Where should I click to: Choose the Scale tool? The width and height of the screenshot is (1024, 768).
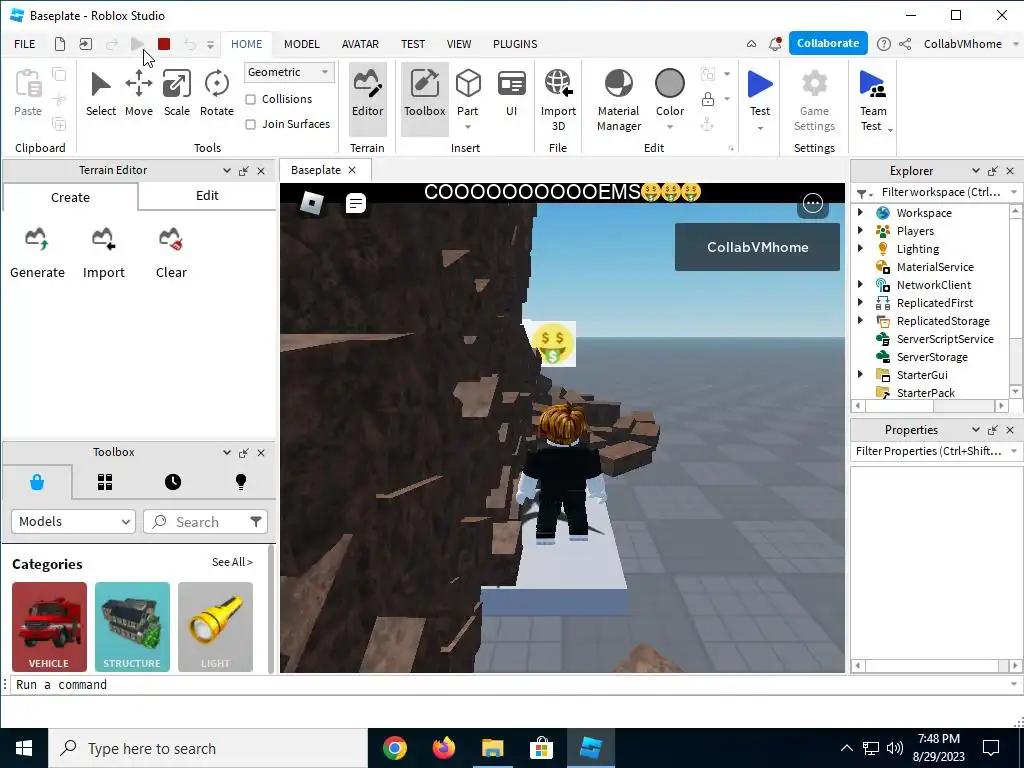click(176, 95)
